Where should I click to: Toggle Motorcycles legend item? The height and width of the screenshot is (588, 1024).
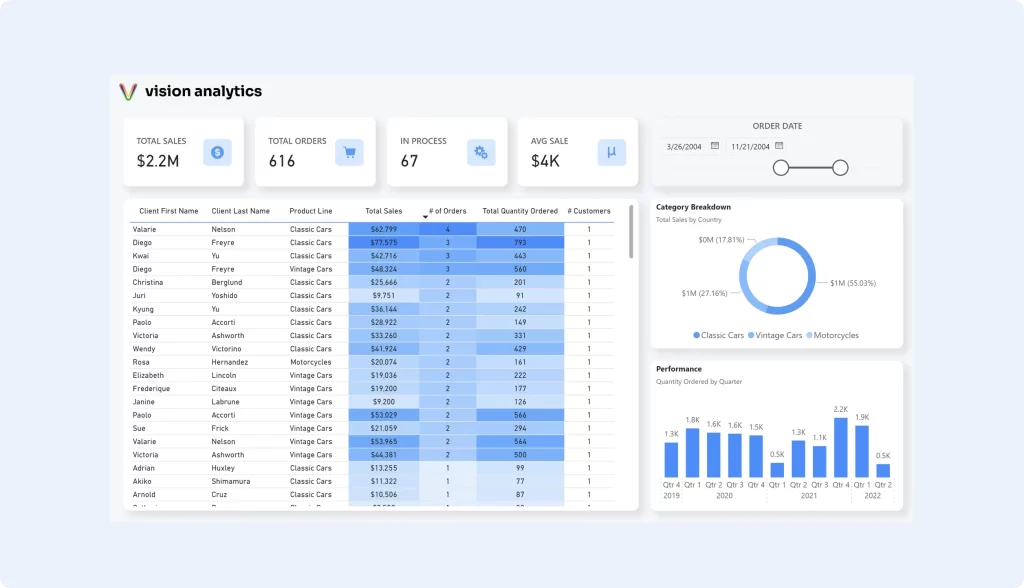point(832,335)
